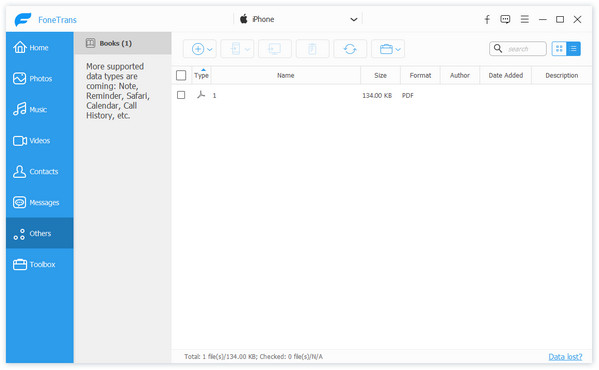
Task: Switch to list view icon
Action: click(x=573, y=48)
